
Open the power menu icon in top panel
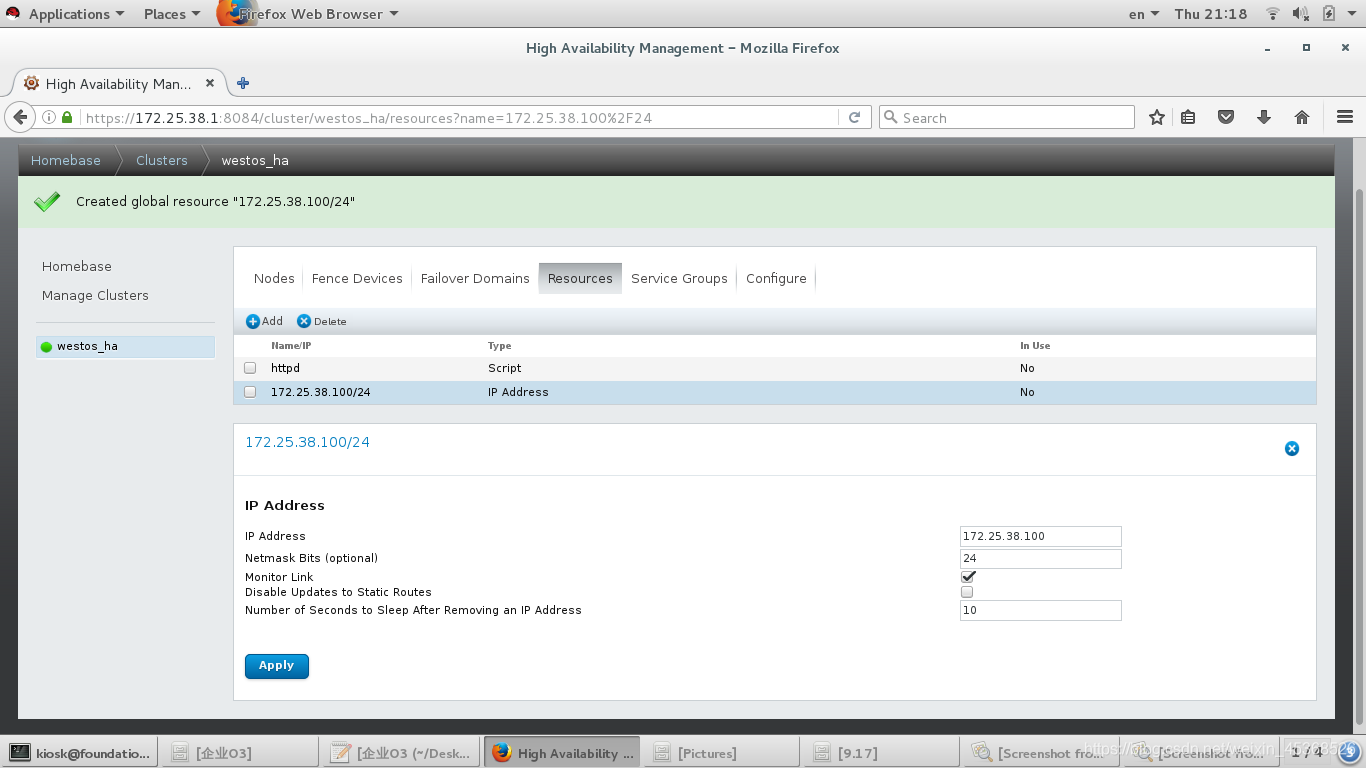[1353, 14]
